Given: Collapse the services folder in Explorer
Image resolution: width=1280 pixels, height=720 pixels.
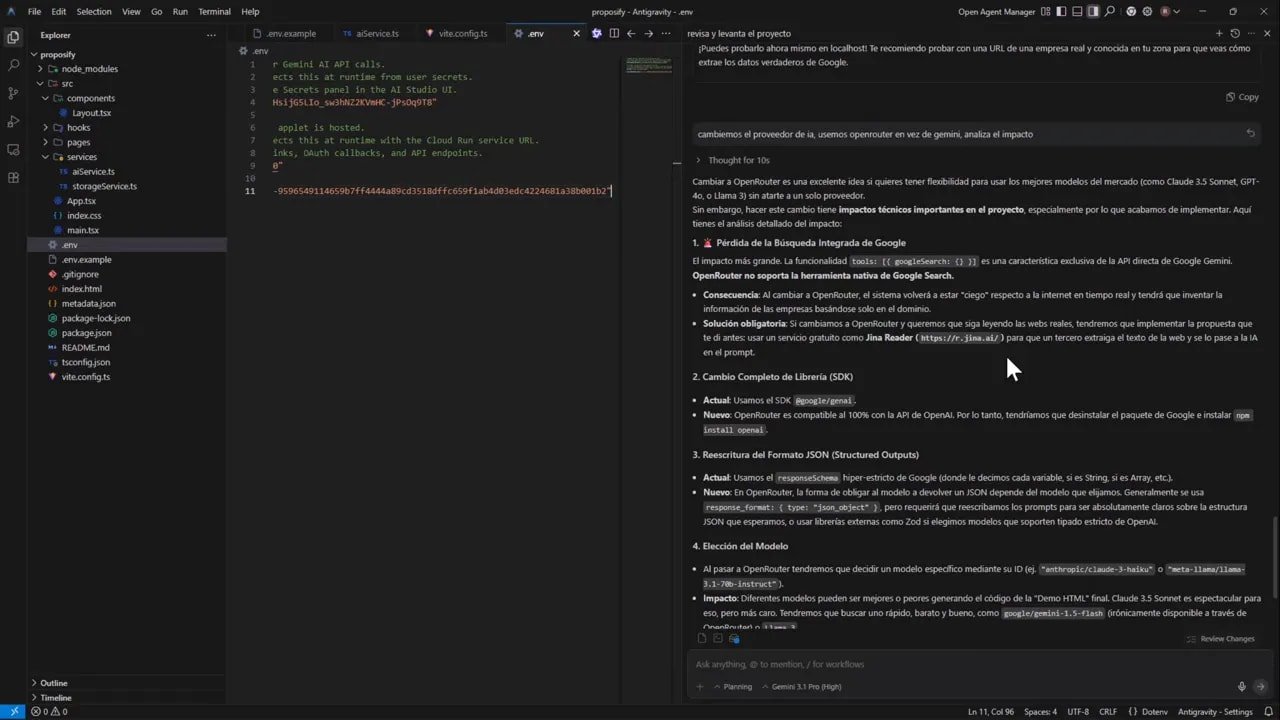Looking at the screenshot, I should (82, 157).
